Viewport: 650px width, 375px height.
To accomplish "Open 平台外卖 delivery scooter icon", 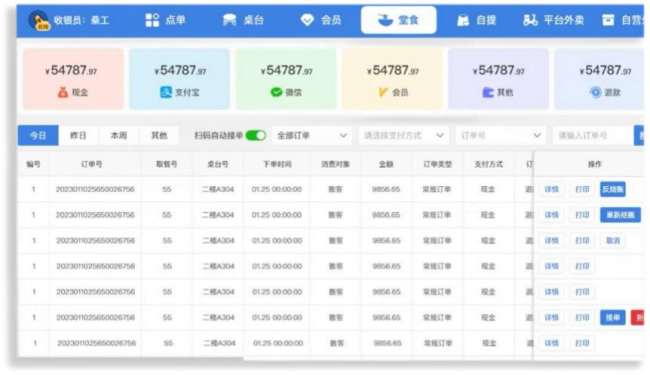I will (530, 20).
